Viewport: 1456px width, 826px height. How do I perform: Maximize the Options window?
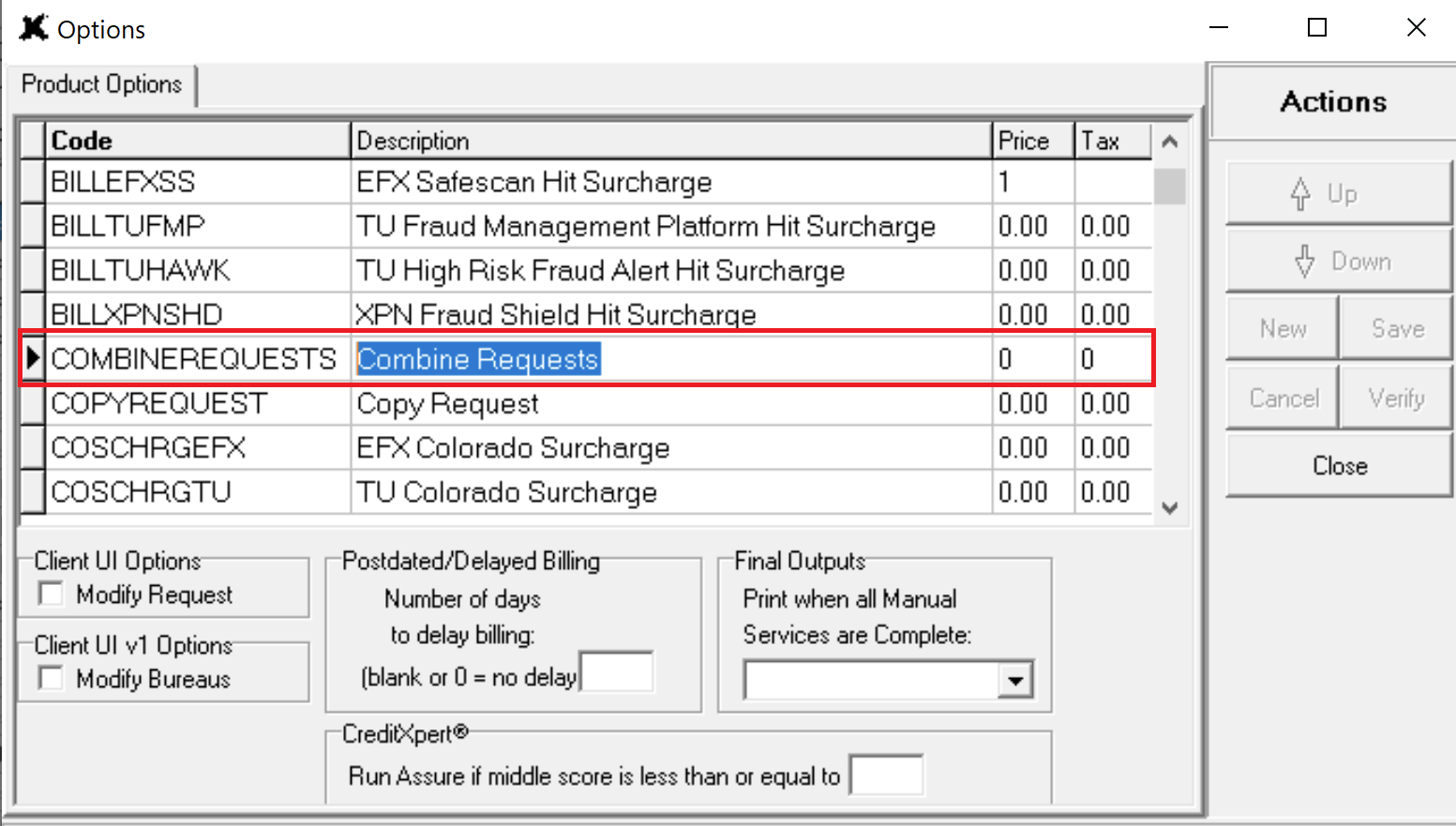pyautogui.click(x=1317, y=27)
